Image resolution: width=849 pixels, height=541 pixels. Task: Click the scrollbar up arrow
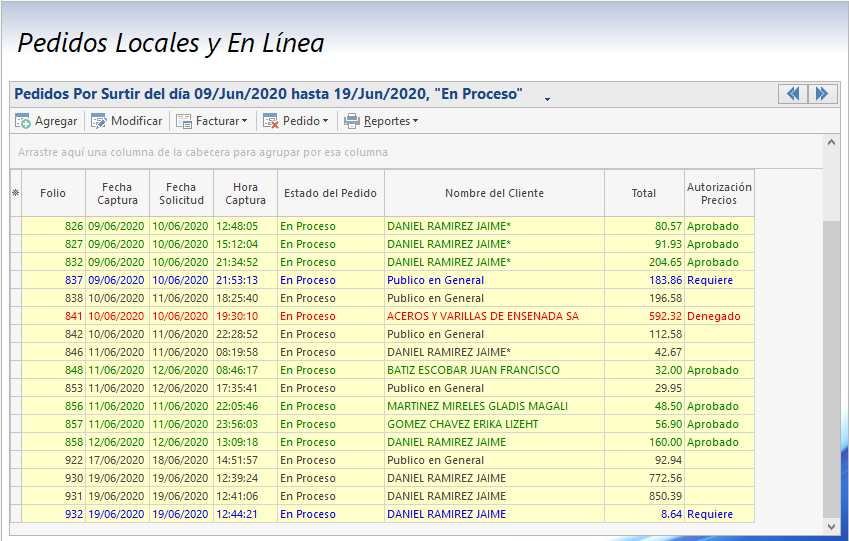pos(831,143)
